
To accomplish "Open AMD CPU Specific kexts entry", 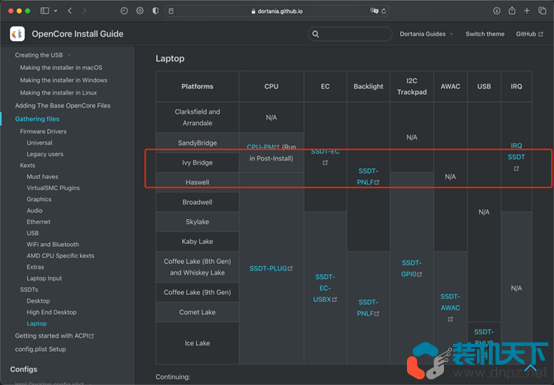I will (x=60, y=256).
